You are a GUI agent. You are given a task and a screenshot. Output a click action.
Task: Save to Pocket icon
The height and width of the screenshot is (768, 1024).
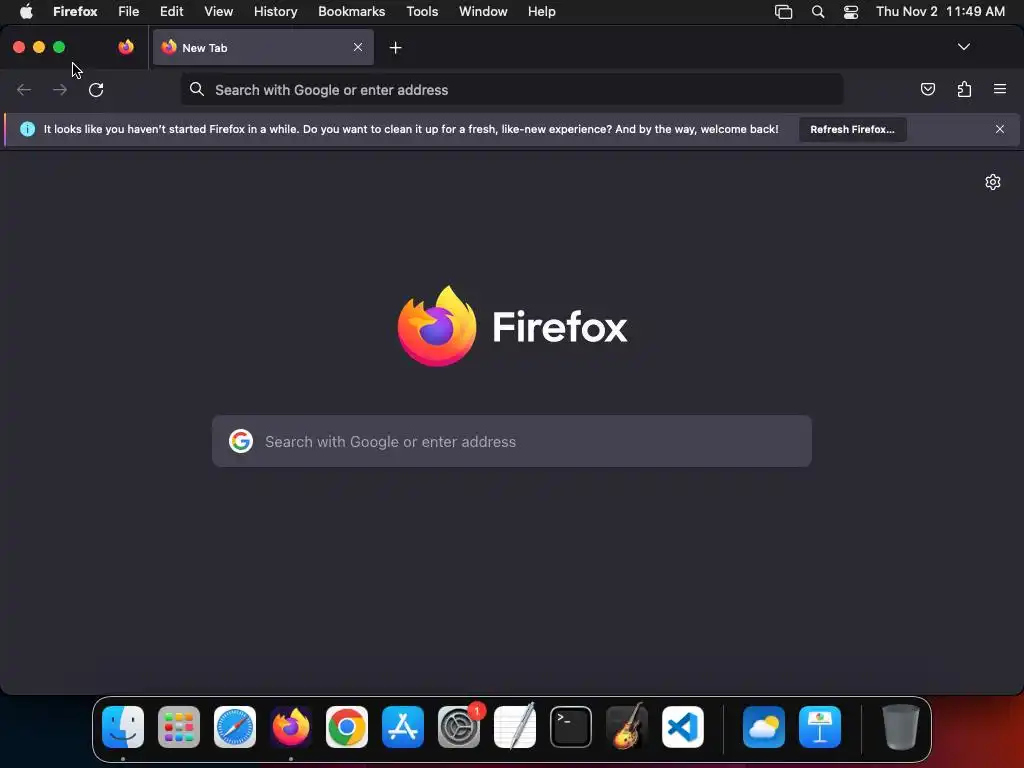pos(927,89)
